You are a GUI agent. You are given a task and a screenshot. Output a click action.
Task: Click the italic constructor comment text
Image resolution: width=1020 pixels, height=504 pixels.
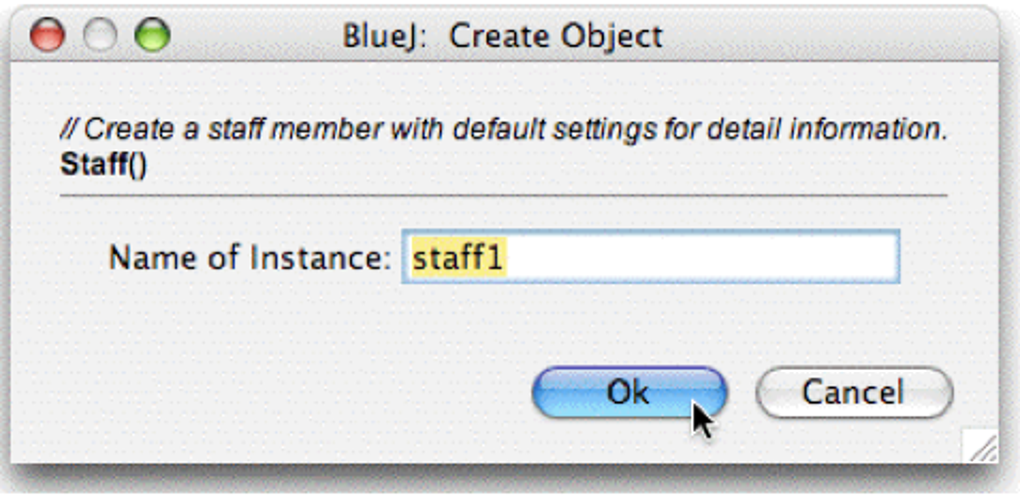coord(503,131)
